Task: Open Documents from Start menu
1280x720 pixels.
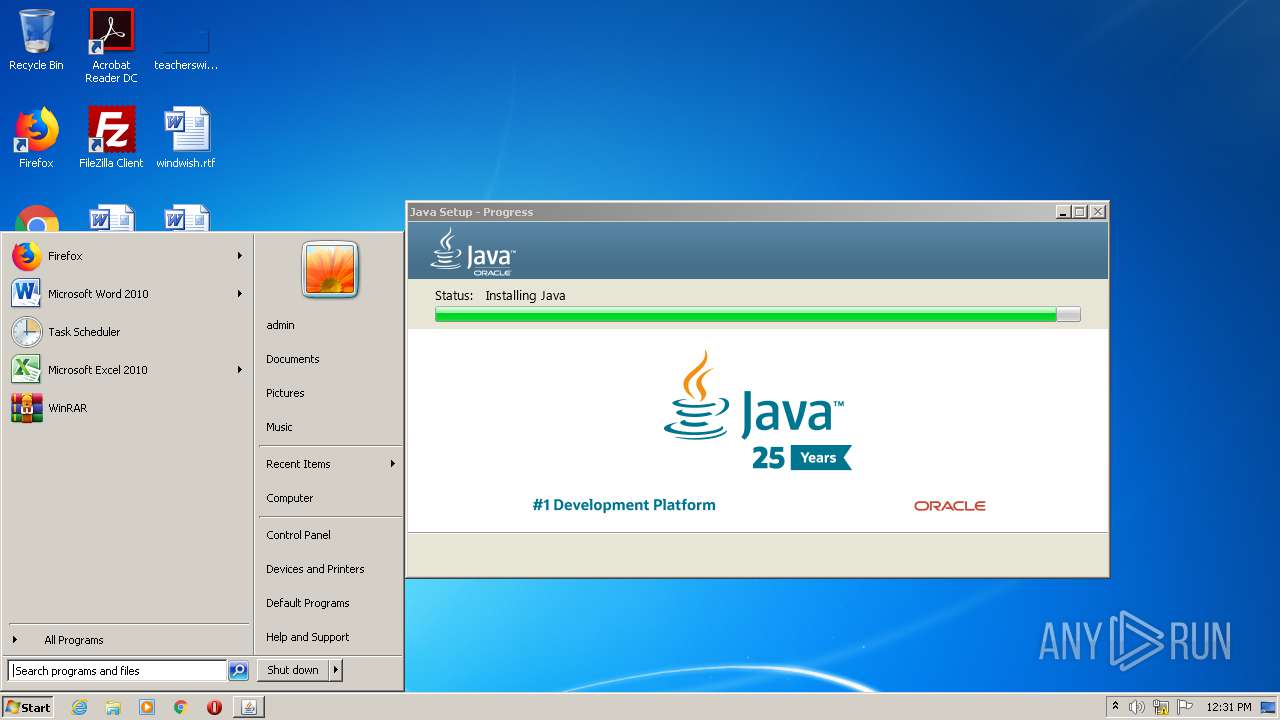Action: (292, 359)
